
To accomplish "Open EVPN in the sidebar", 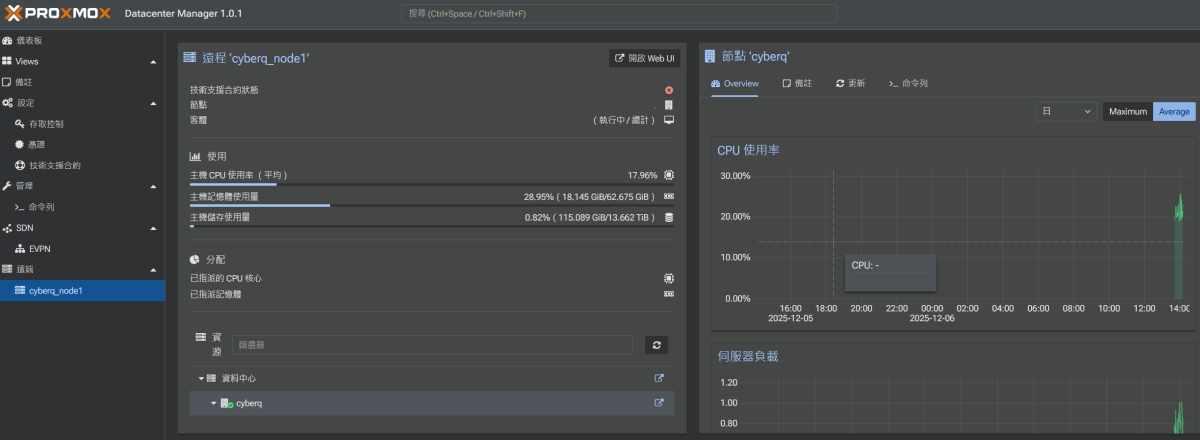I will [x=39, y=249].
